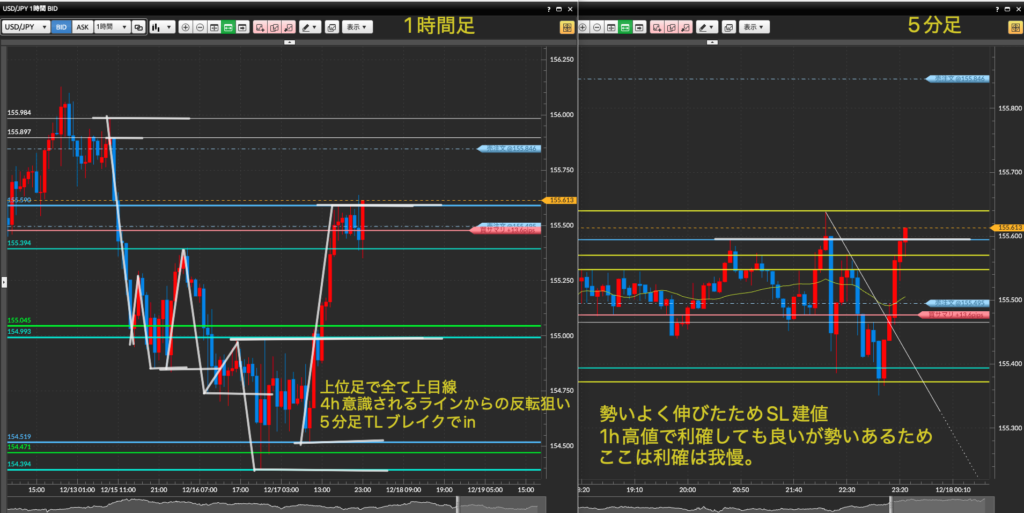The image size is (1024, 513).
Task: Zoom out on the 1-hour chart
Action: [x=199, y=27]
